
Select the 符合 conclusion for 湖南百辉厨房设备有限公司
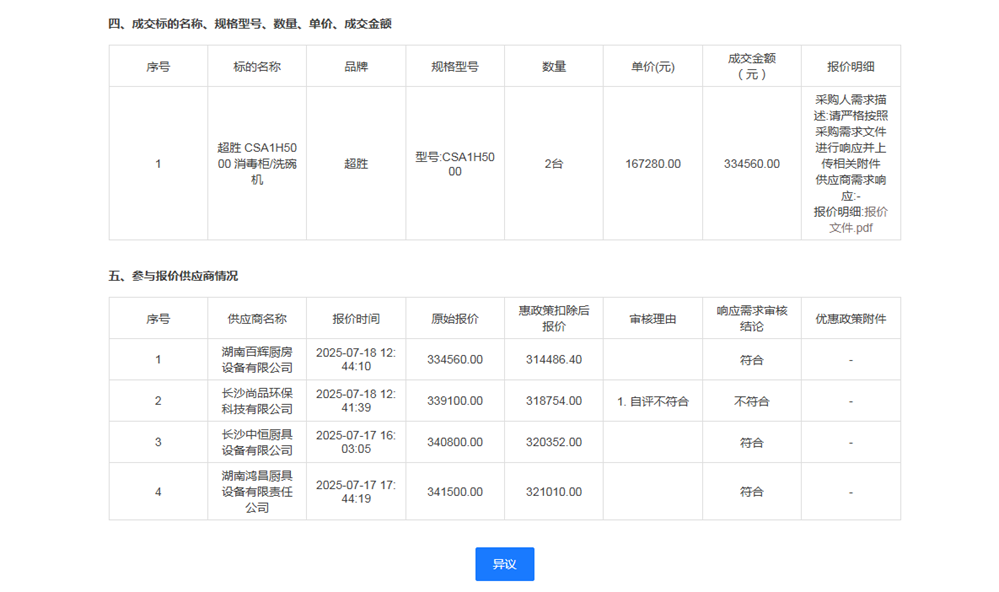pyautogui.click(x=752, y=360)
